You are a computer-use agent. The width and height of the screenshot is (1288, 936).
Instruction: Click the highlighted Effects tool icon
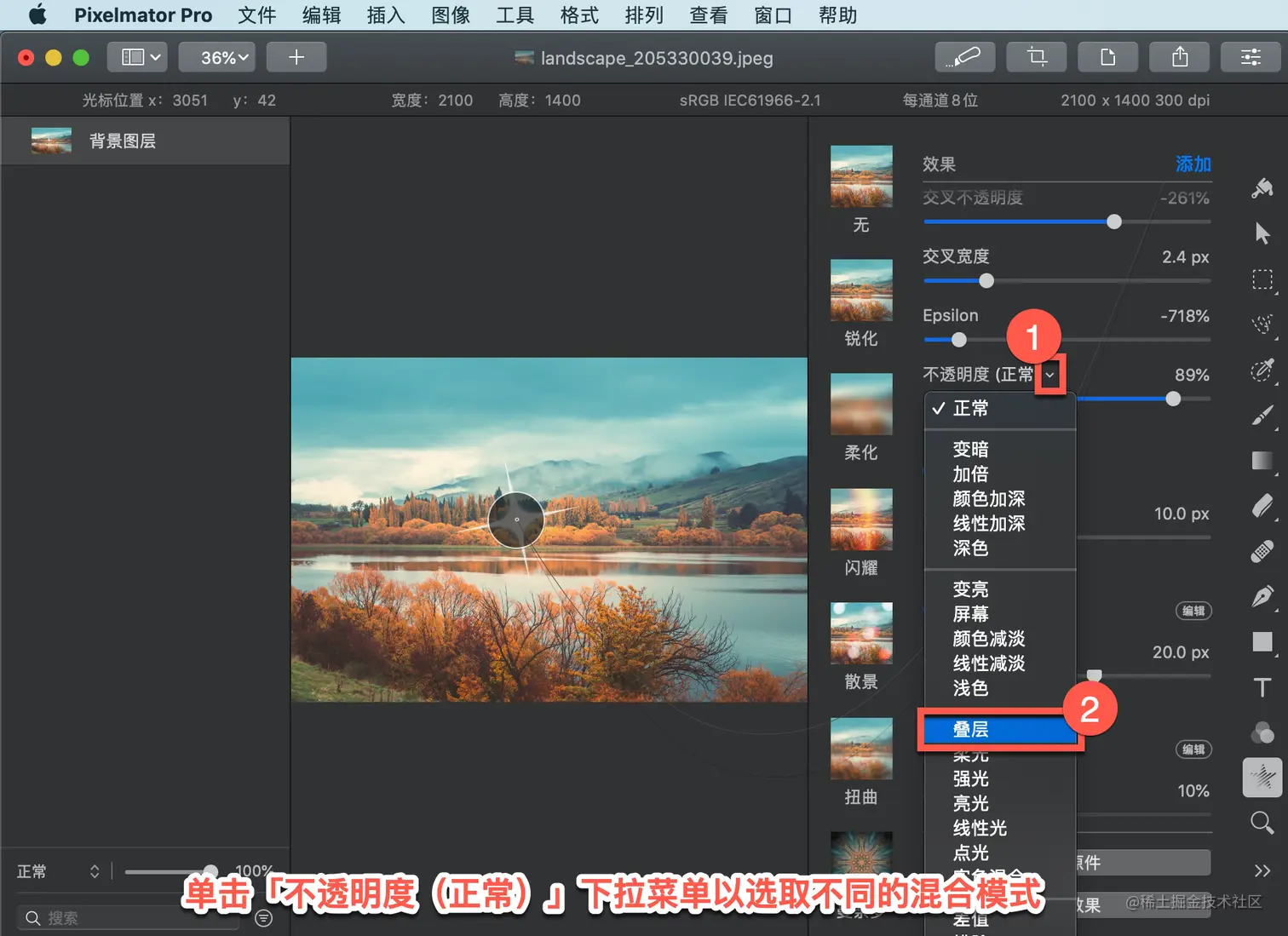click(1262, 778)
